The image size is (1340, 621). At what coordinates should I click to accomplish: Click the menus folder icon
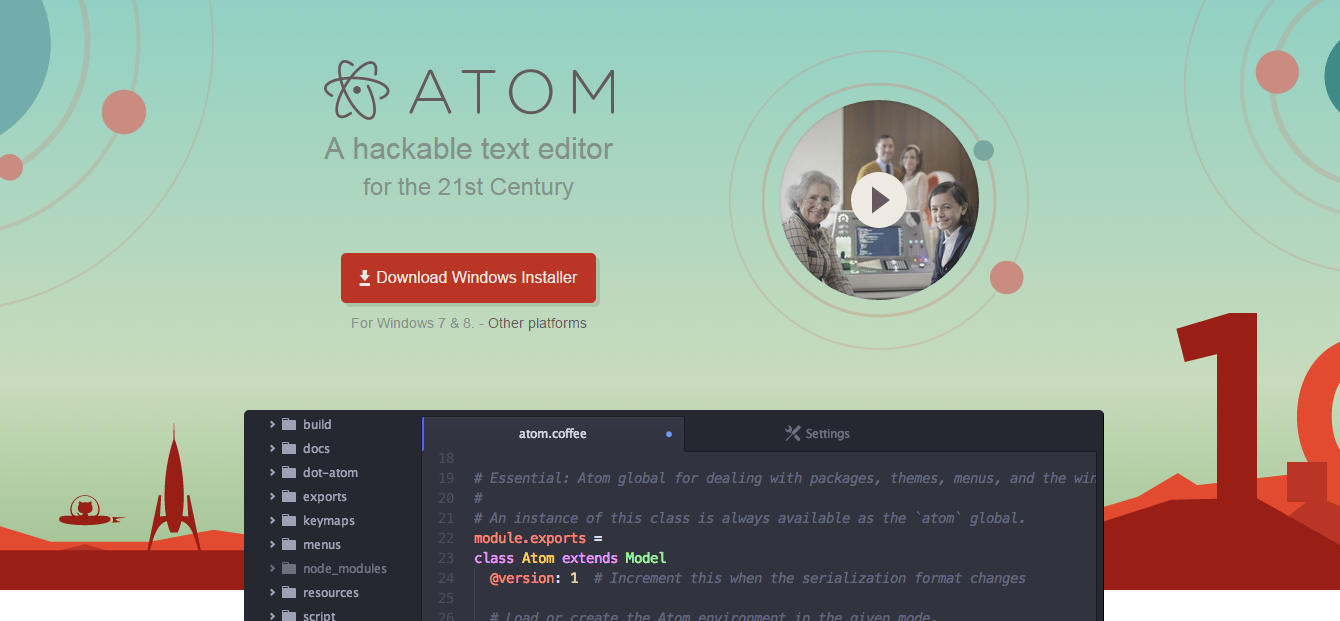[x=289, y=544]
